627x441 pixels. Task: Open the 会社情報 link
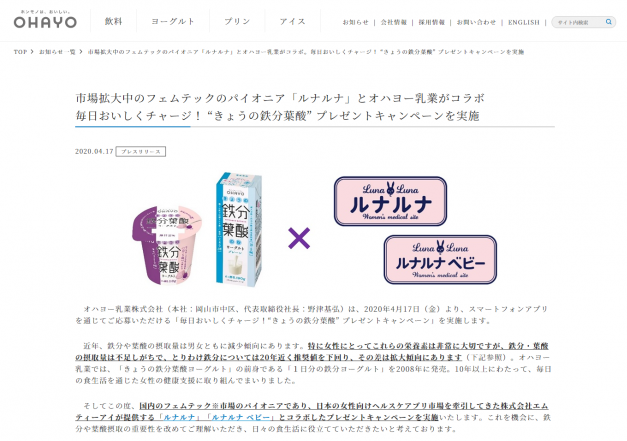click(x=393, y=22)
